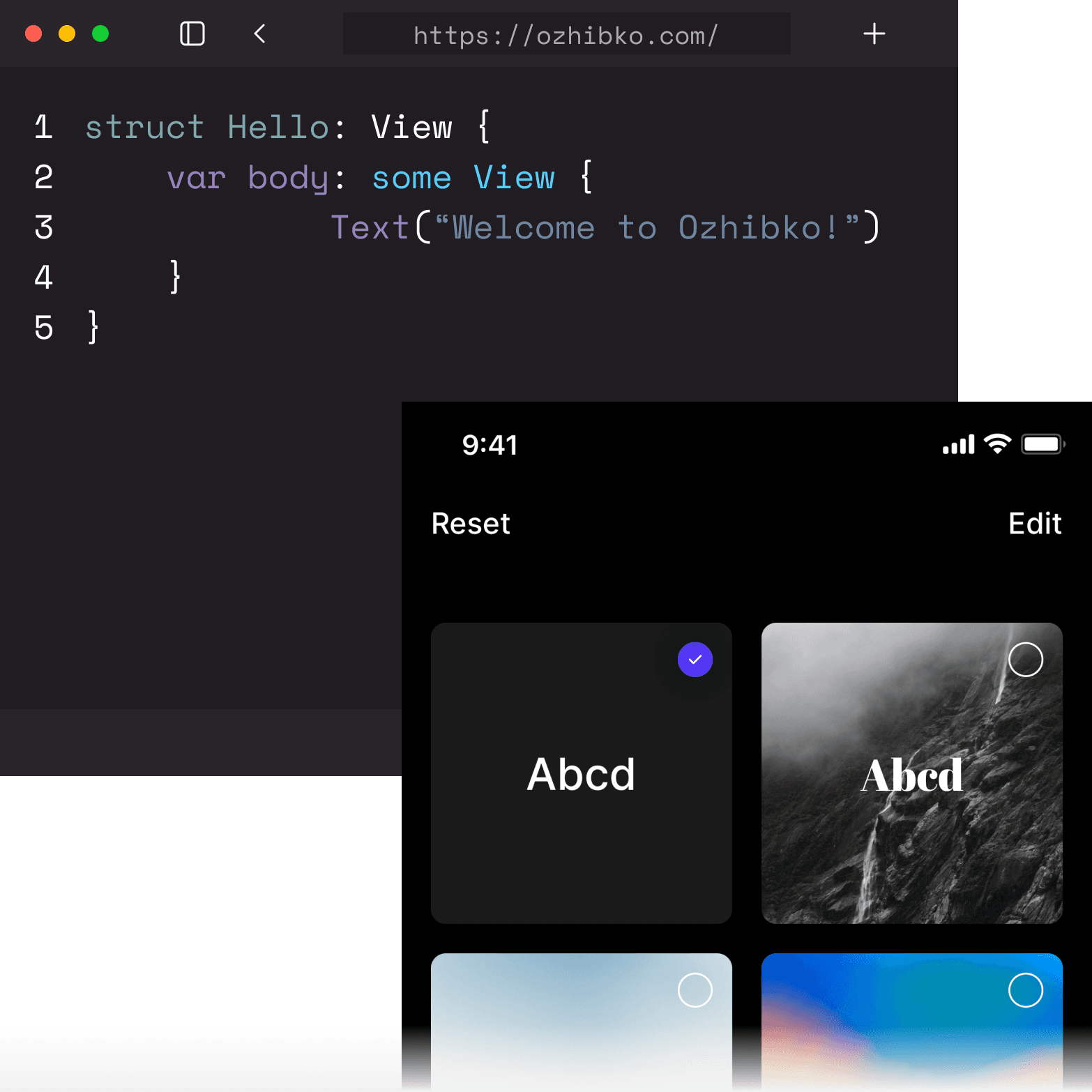Click the "struct Hello: View {" line
Image resolution: width=1092 pixels, height=1092 pixels.
tap(288, 128)
